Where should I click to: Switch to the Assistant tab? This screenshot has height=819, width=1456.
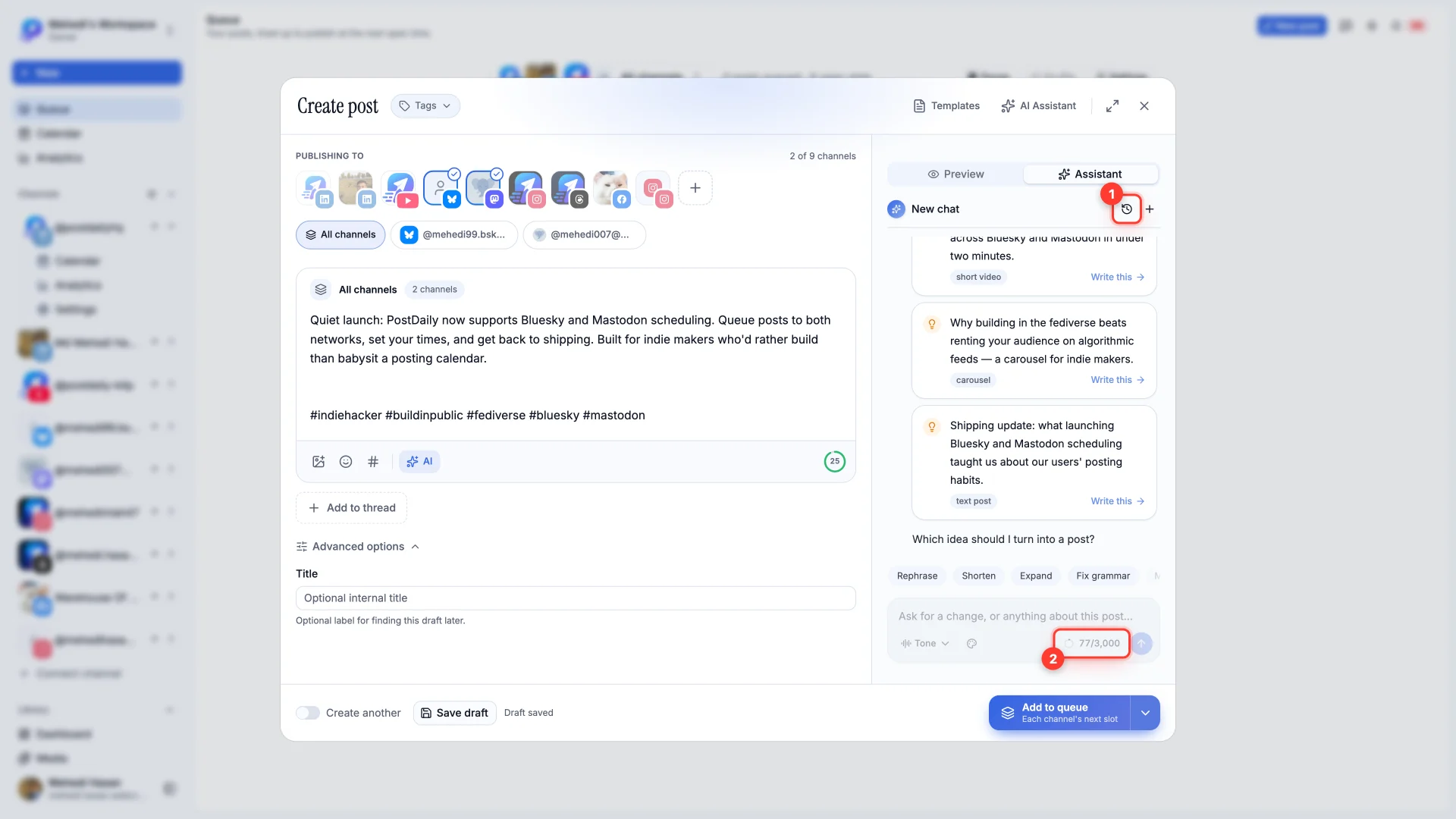1090,174
